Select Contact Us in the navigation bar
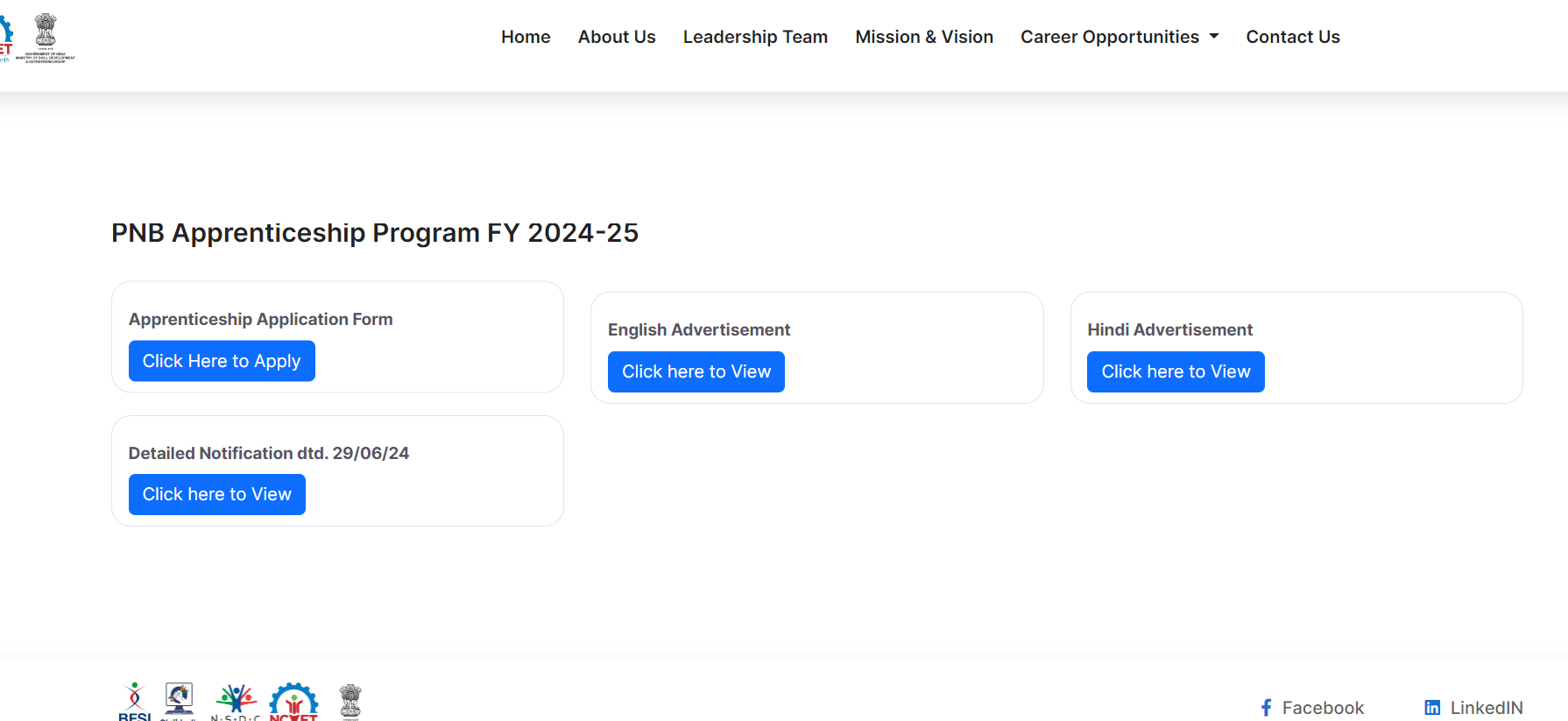This screenshot has height=721, width=1568. click(x=1293, y=37)
